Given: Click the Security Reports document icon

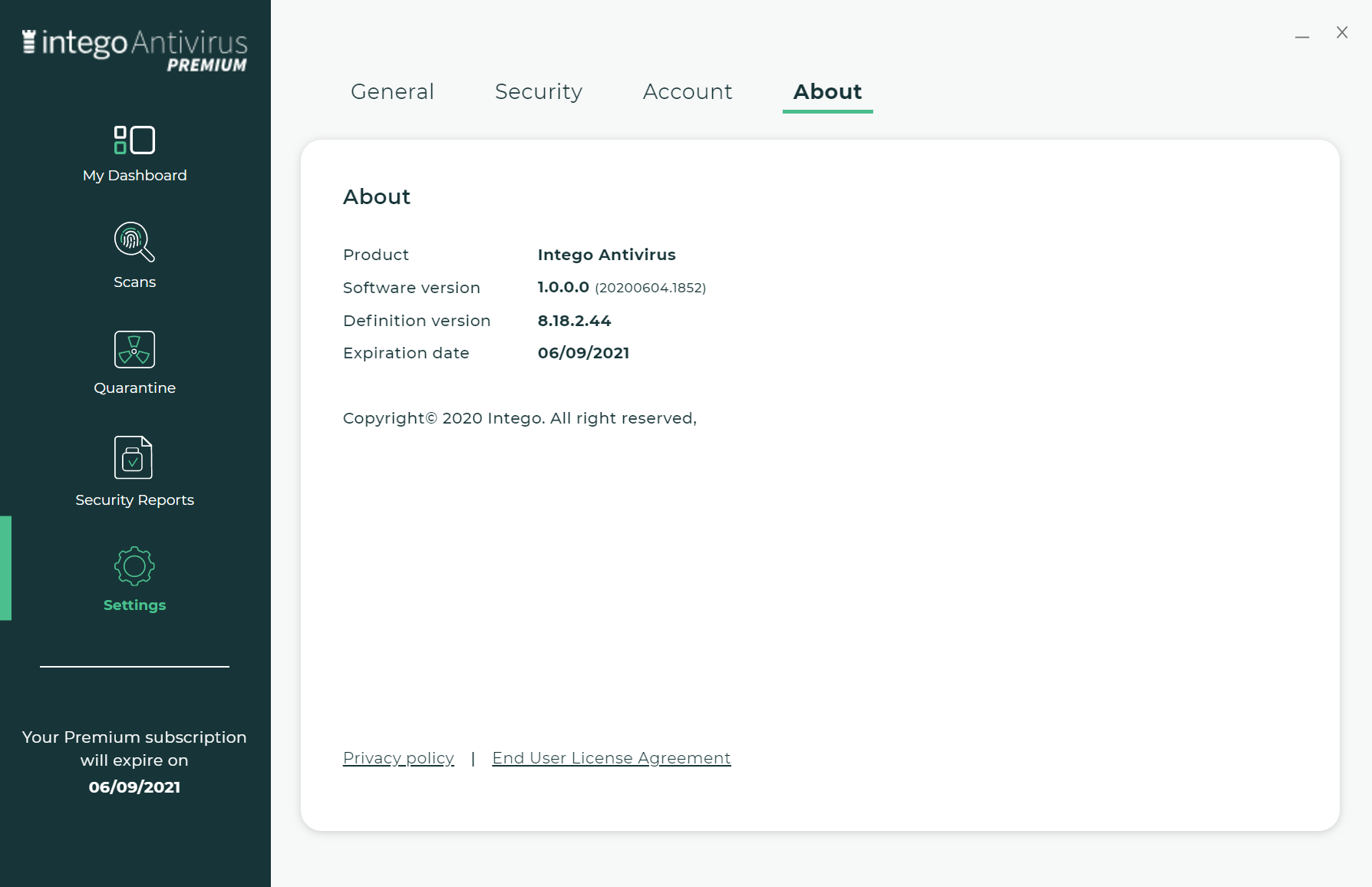Looking at the screenshot, I should 134,457.
